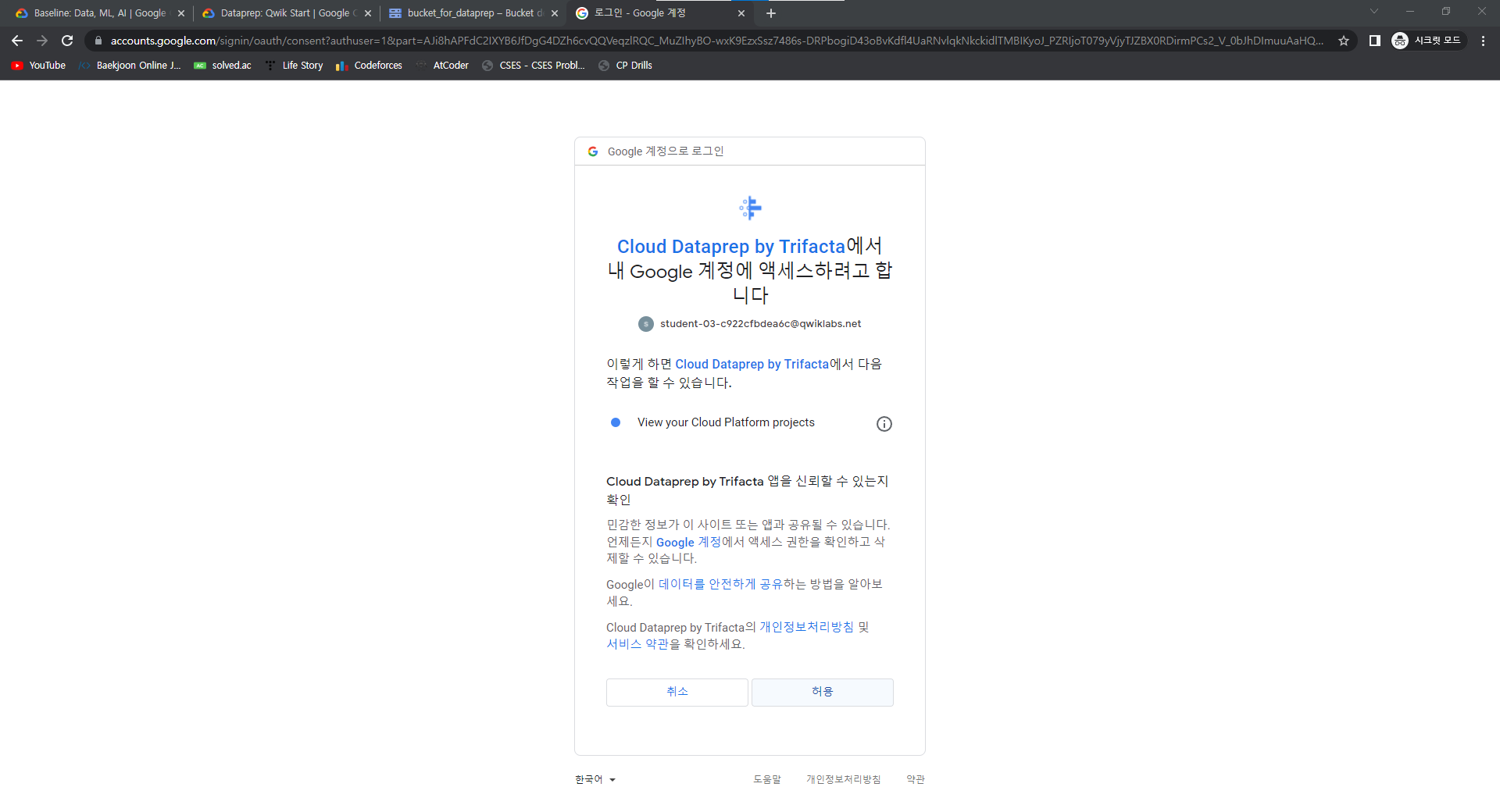Close the Dataprep: Qwik Start tab

pyautogui.click(x=368, y=13)
